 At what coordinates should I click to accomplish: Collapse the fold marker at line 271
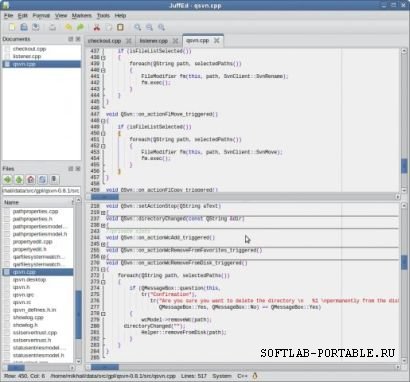(103, 269)
